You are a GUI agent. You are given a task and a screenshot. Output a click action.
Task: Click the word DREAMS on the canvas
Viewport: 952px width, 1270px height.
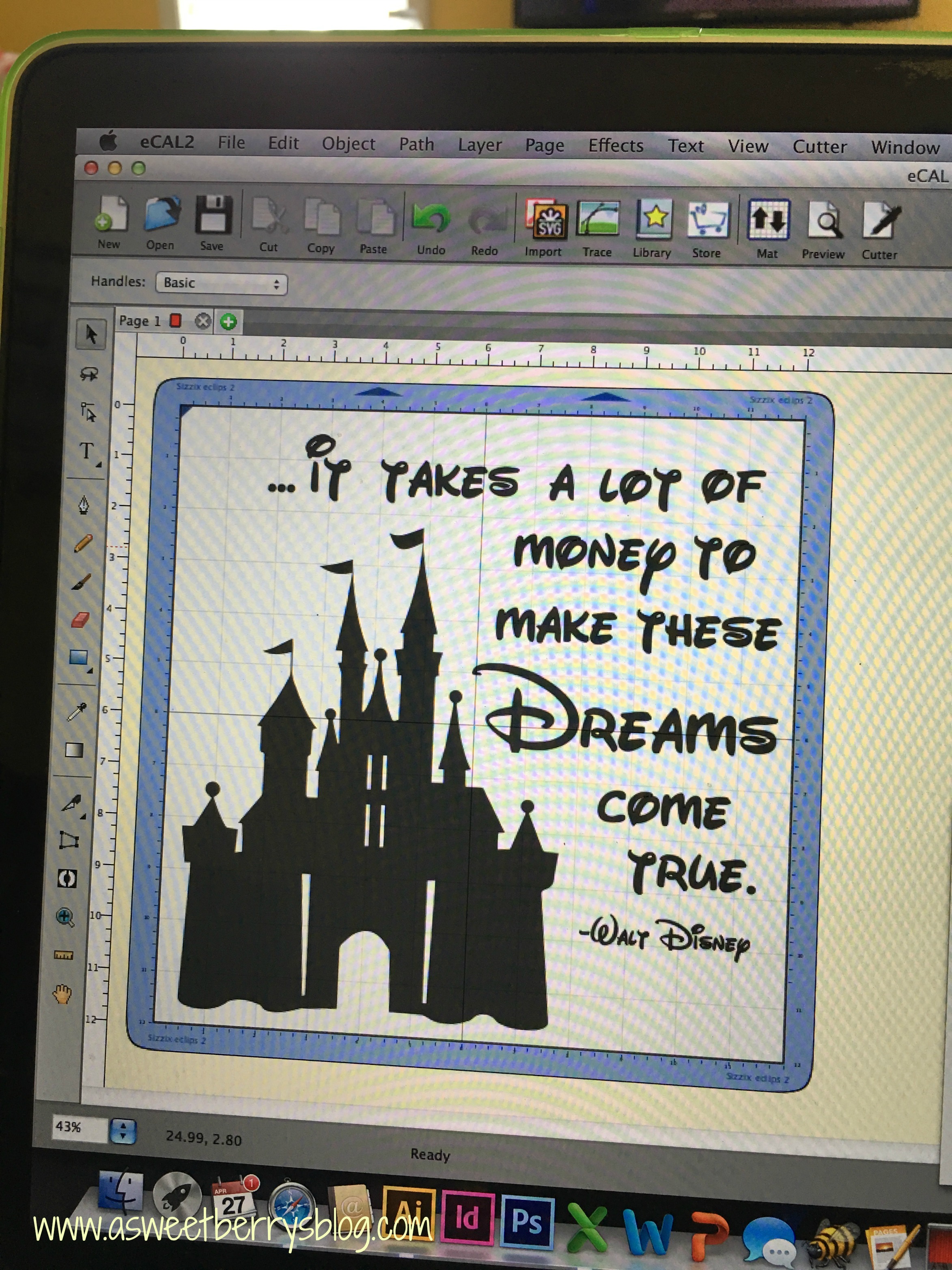pos(625,711)
